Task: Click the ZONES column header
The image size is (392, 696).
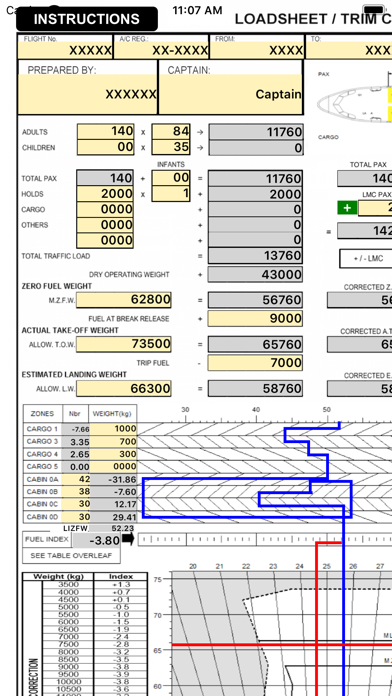Action: 43,414
